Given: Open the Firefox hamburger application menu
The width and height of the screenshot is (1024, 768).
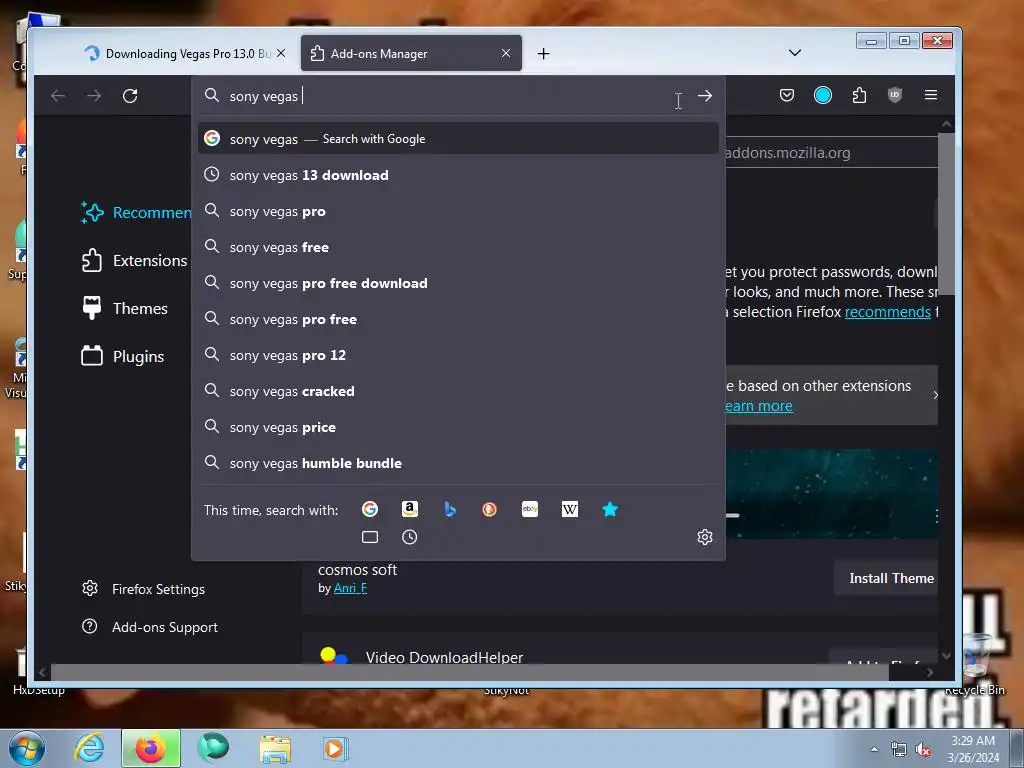Looking at the screenshot, I should coord(931,95).
